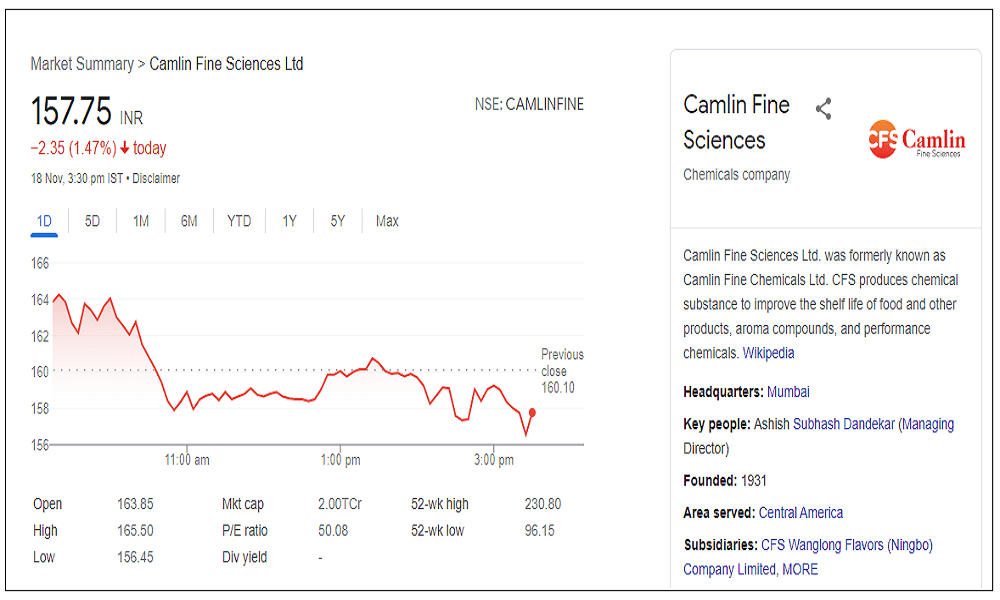Select the 1D chart range tab
The image size is (1000, 600).
coord(44,221)
